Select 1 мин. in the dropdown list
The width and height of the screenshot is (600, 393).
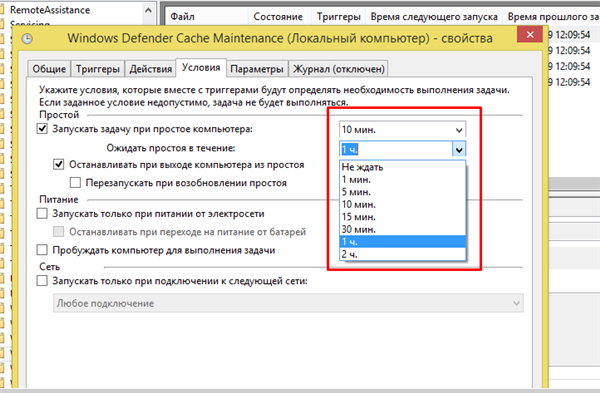(403, 179)
